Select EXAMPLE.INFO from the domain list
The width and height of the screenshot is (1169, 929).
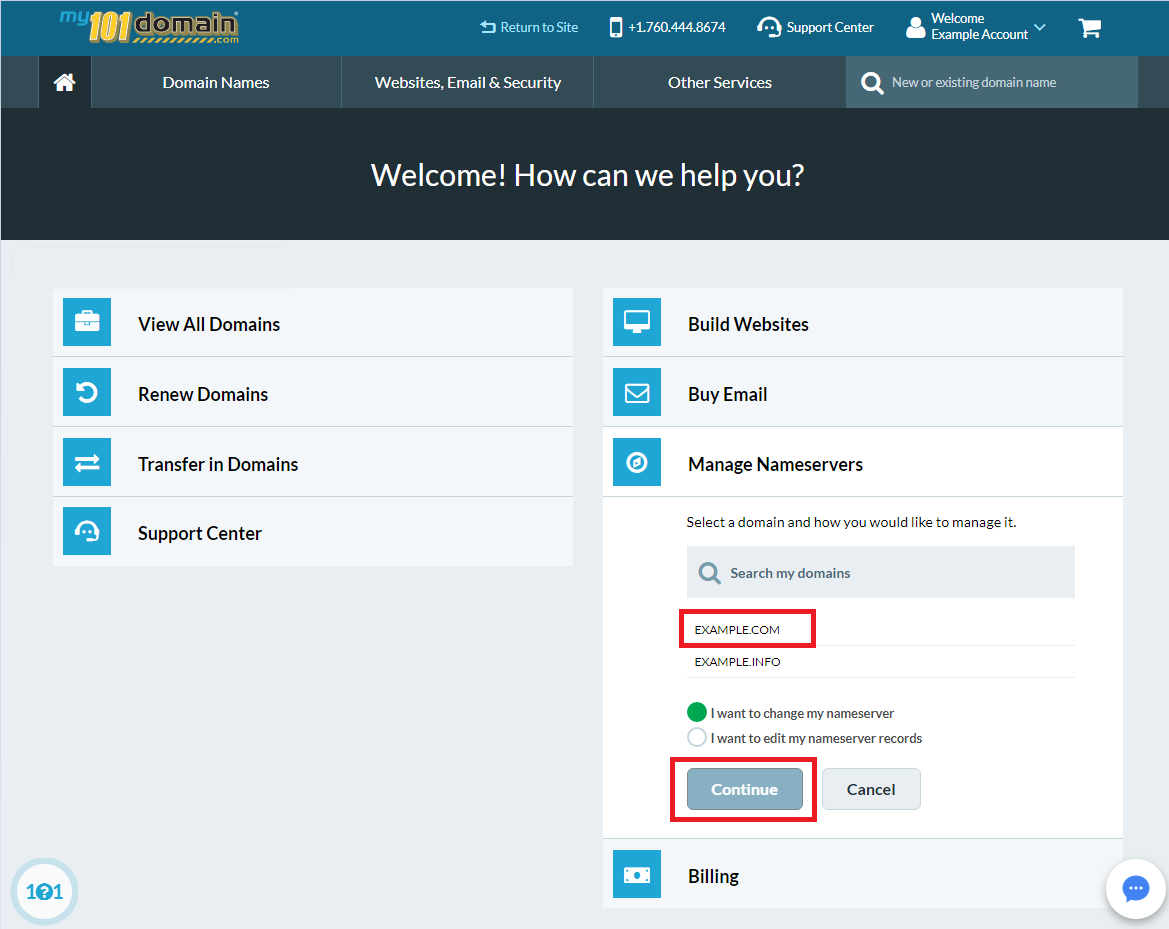coord(738,662)
